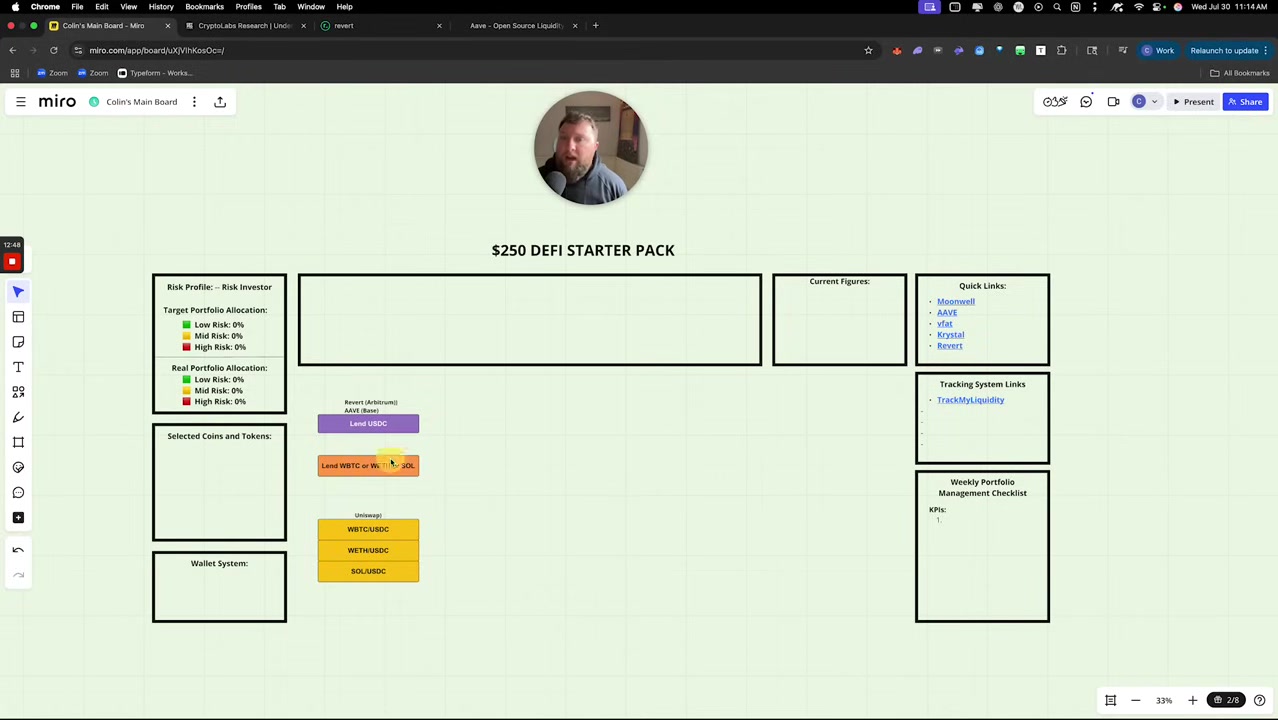
Task: Toggle the video call camera icon
Action: pos(1113,102)
